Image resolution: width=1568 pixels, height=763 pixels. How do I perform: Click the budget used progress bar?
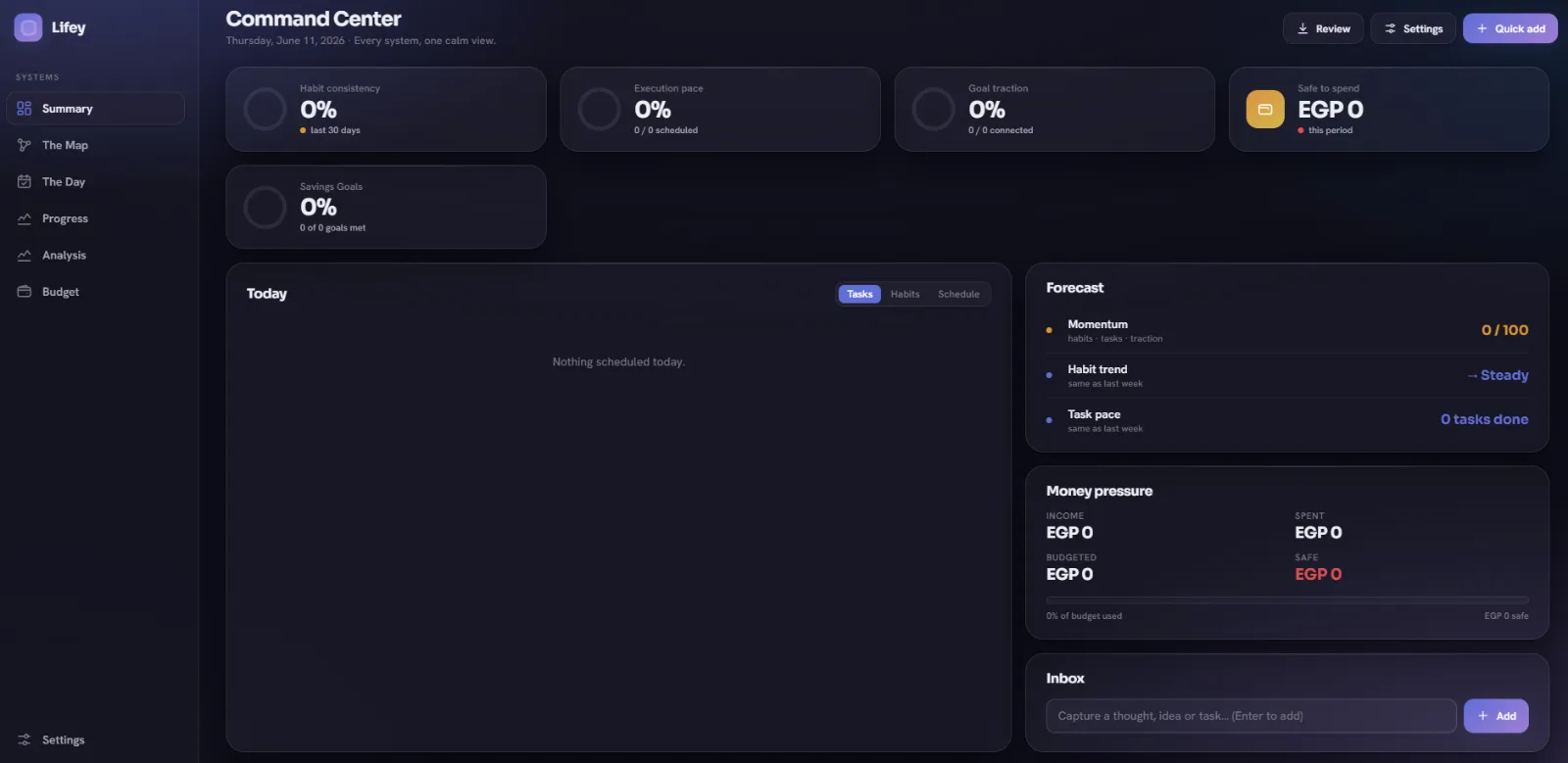pyautogui.click(x=1287, y=600)
